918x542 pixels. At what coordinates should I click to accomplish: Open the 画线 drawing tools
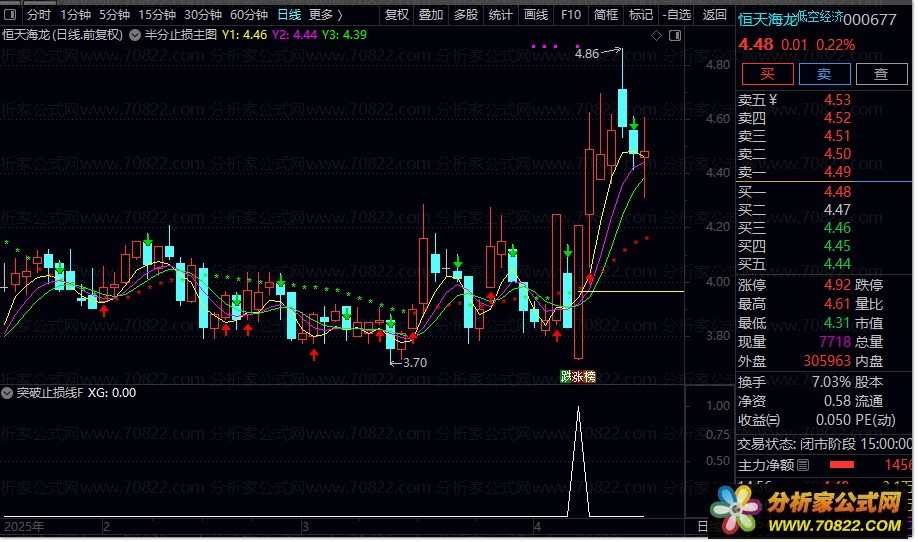pos(536,15)
